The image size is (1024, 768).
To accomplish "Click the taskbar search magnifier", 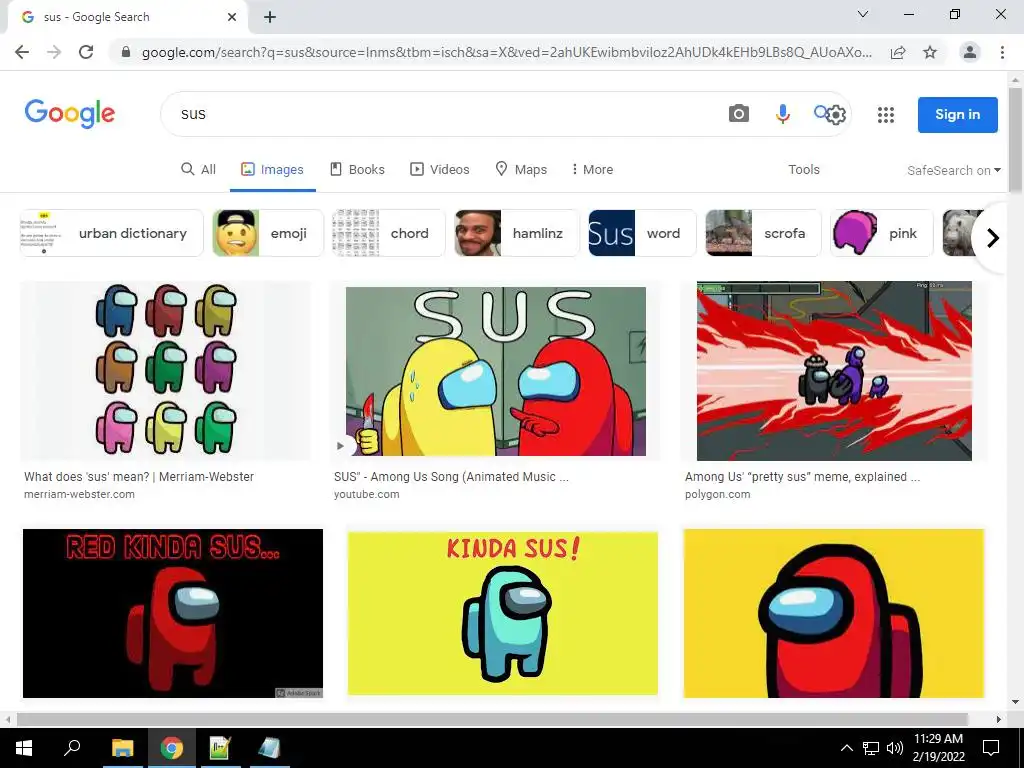I will point(72,748).
